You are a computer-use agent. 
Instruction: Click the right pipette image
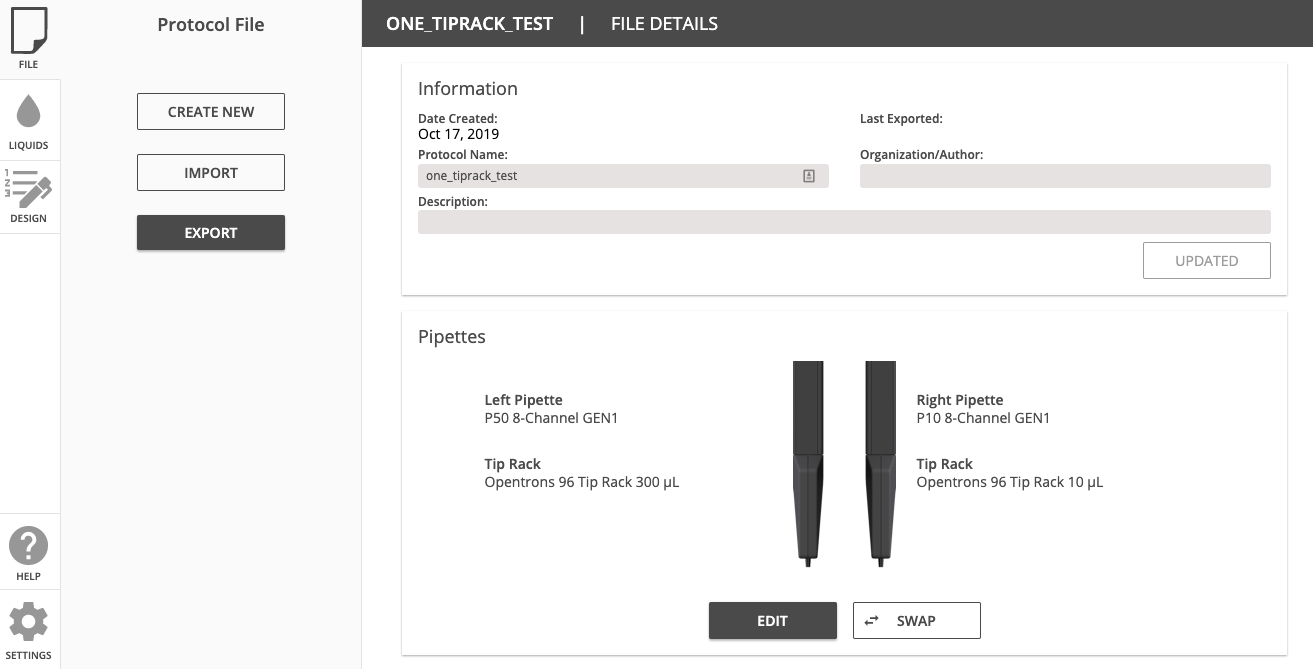(880, 464)
